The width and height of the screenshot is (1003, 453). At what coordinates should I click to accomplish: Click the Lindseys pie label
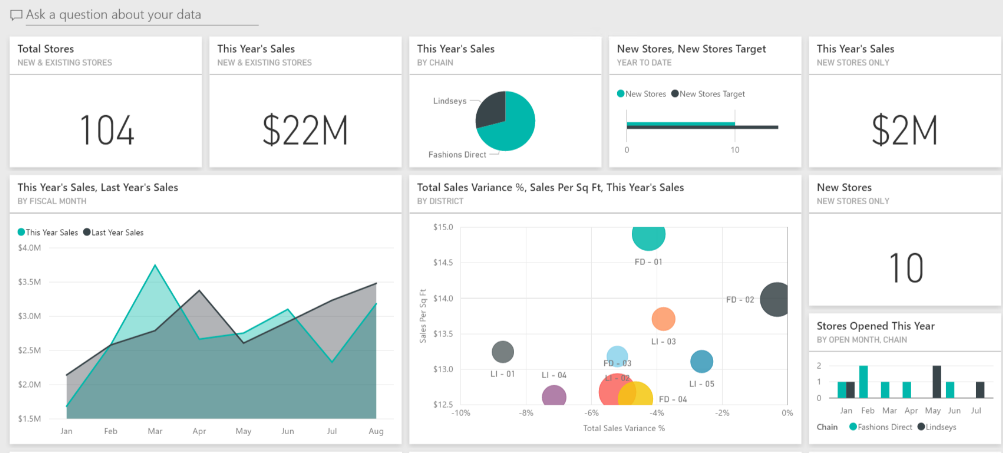click(448, 100)
